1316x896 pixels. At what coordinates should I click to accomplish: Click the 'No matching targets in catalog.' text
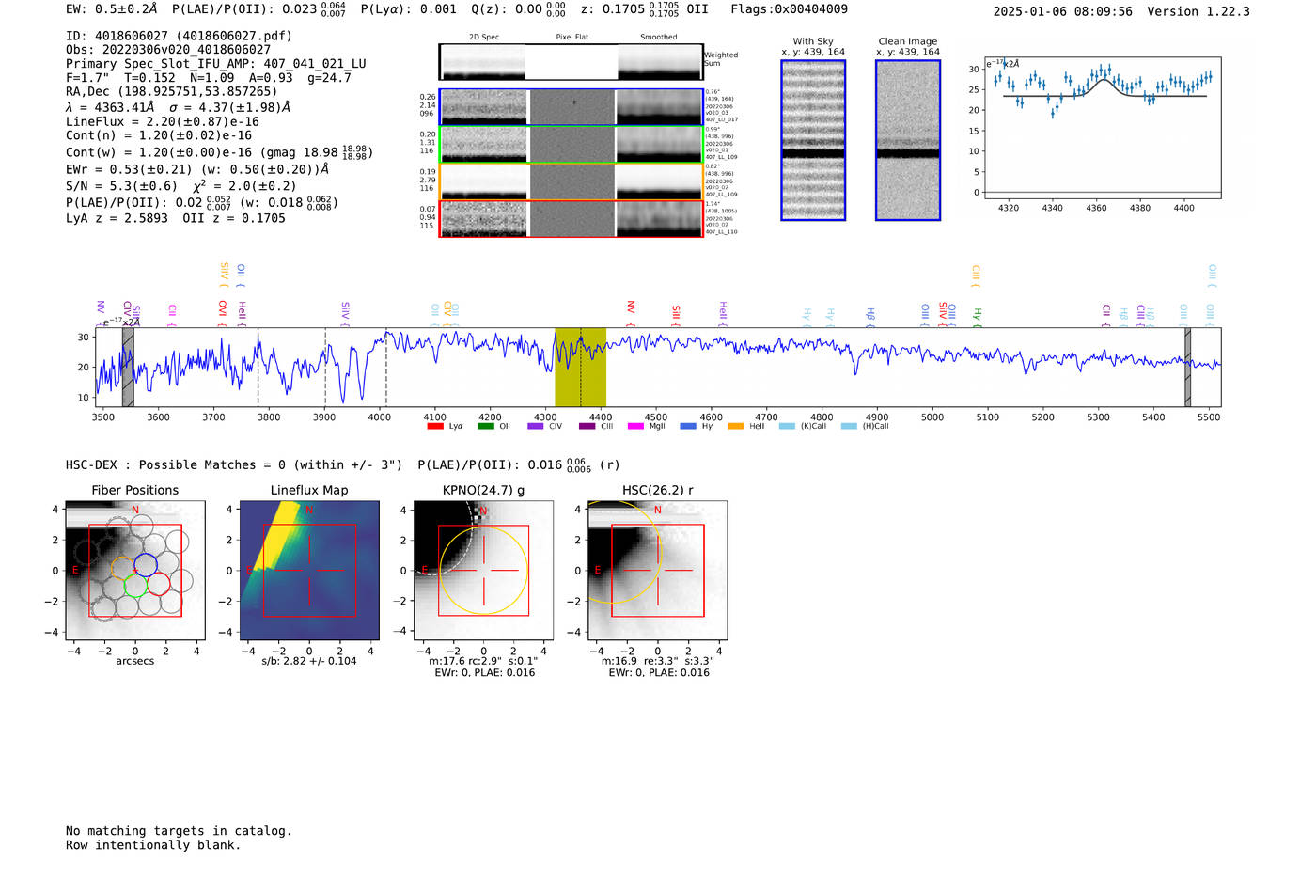179,831
